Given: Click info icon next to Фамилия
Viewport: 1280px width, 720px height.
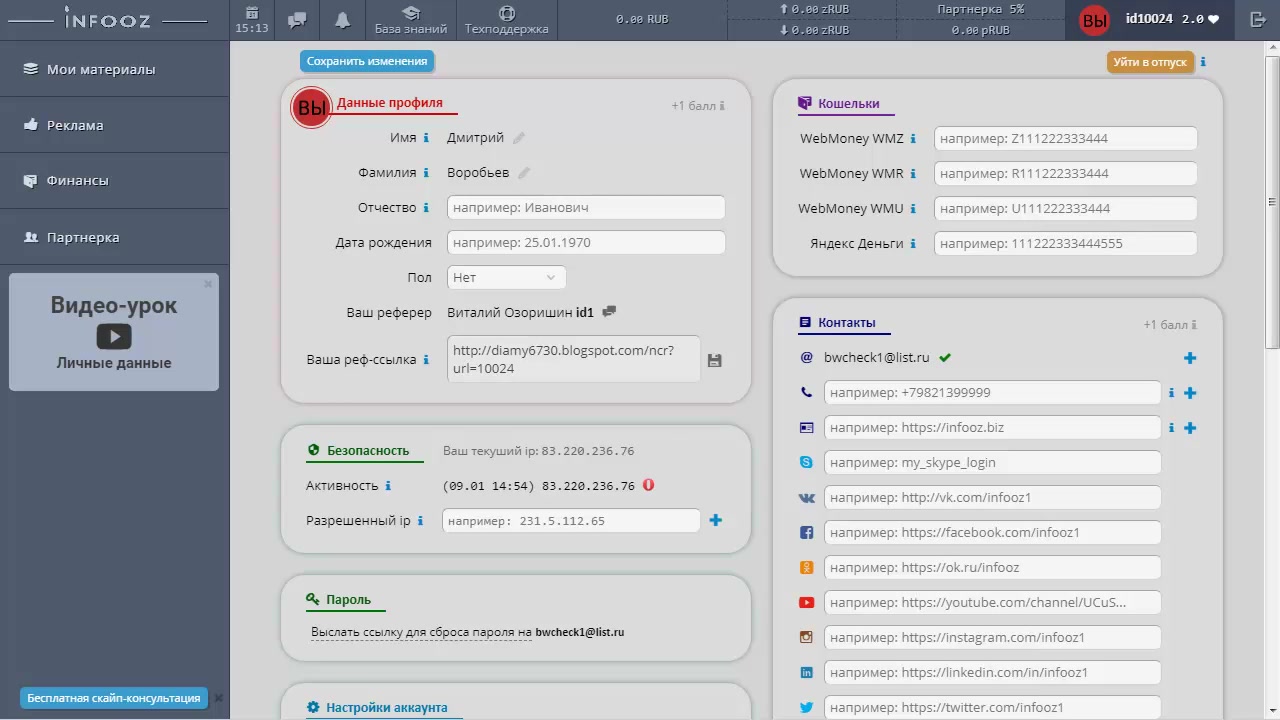Looking at the screenshot, I should (426, 173).
